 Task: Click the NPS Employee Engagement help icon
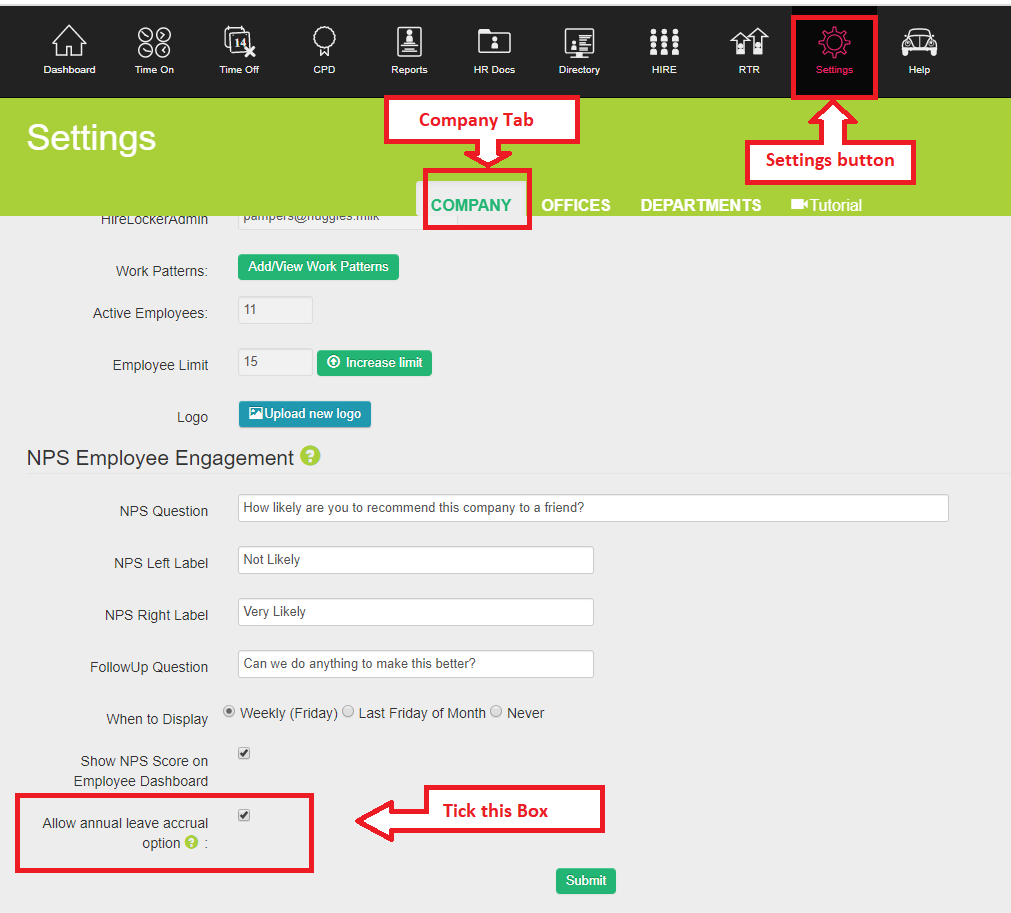click(310, 456)
